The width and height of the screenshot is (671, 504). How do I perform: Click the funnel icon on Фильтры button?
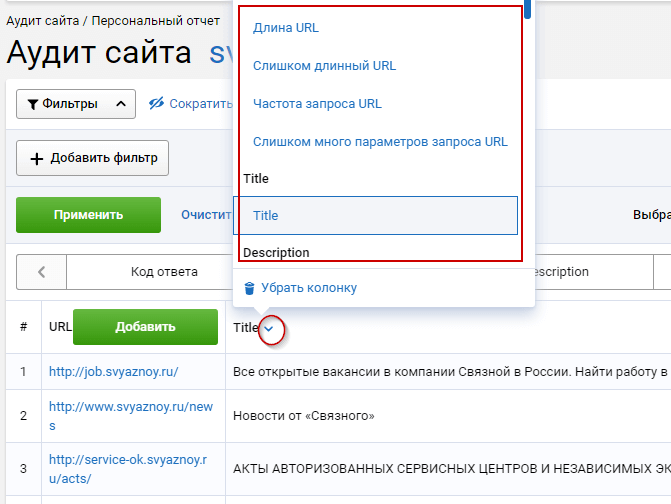pyautogui.click(x=33, y=104)
